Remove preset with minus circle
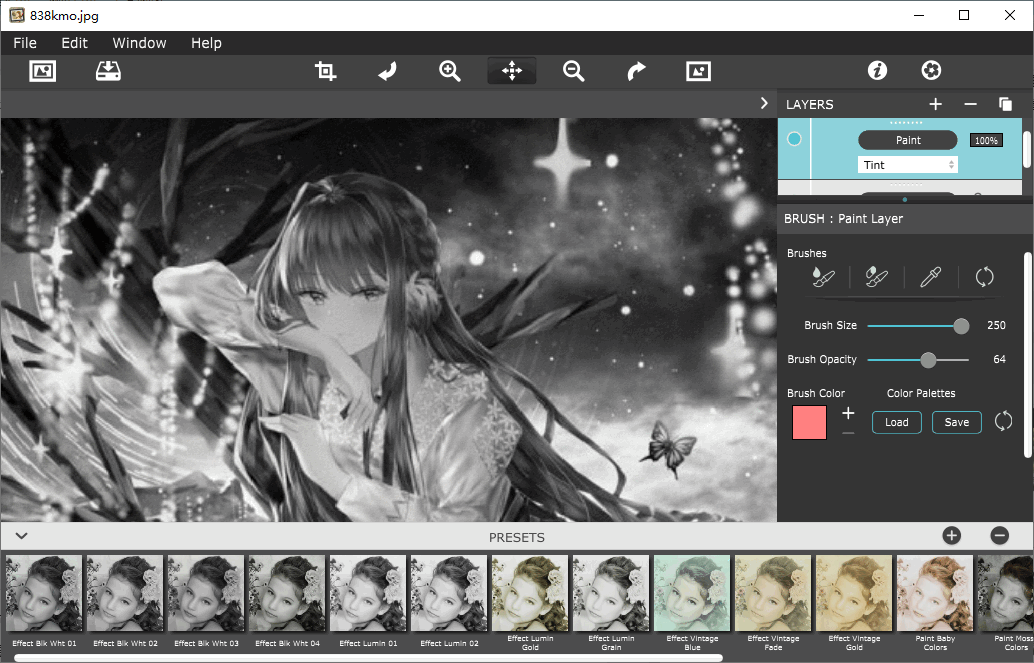The image size is (1034, 663). [1000, 536]
